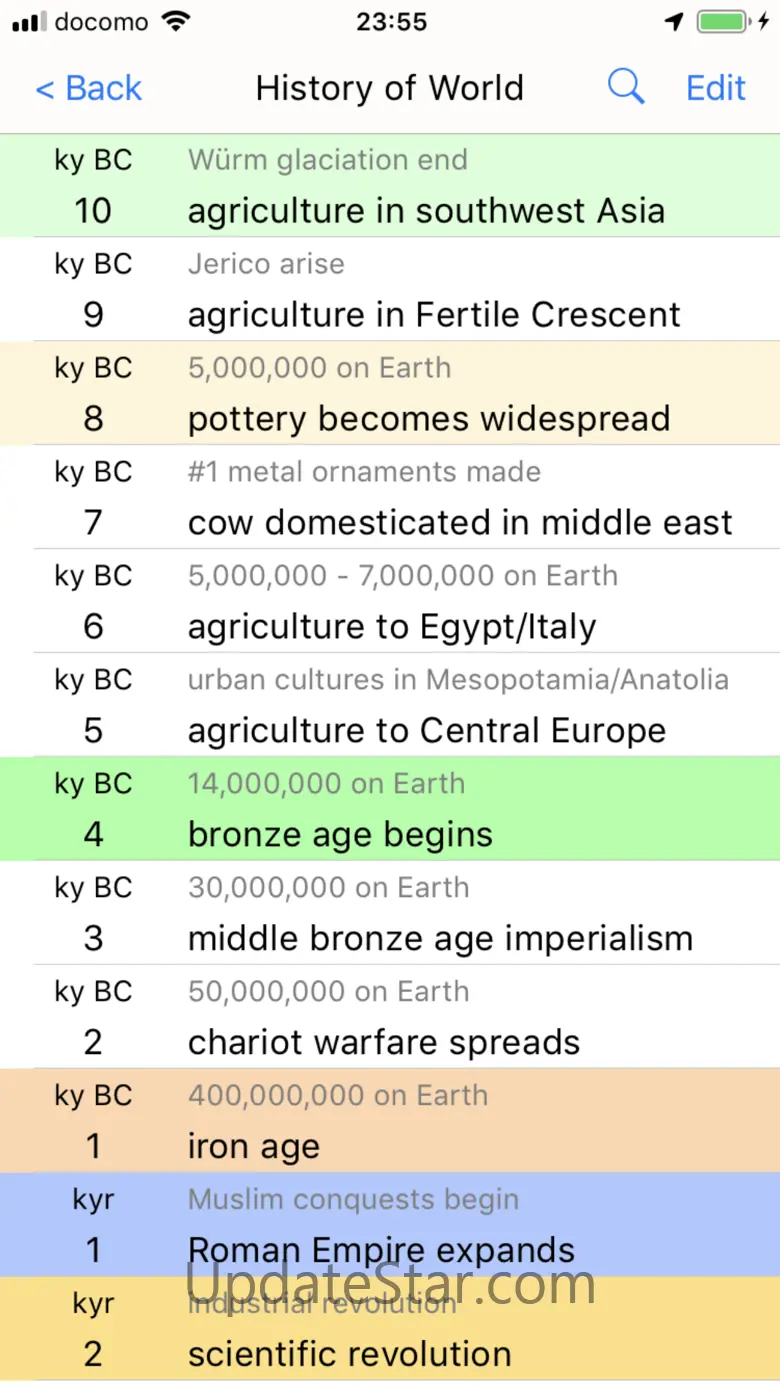
Task: Tap the search magnifier icon
Action: coord(626,88)
